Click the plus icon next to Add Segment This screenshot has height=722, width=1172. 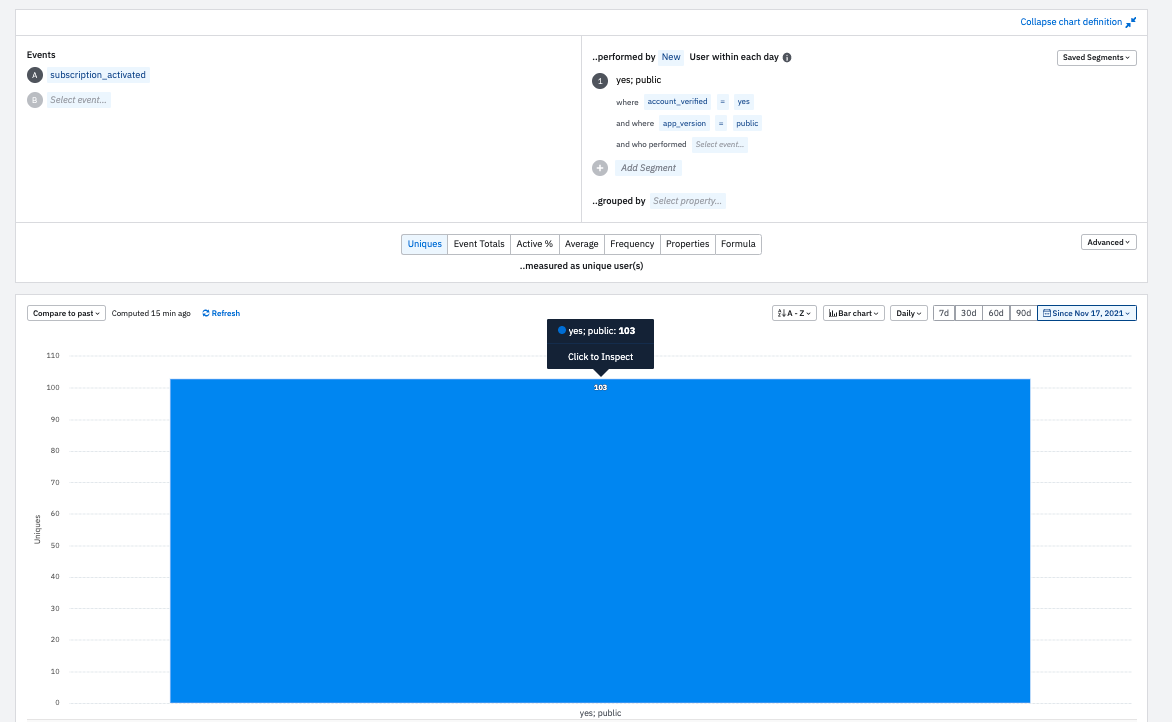click(x=600, y=168)
